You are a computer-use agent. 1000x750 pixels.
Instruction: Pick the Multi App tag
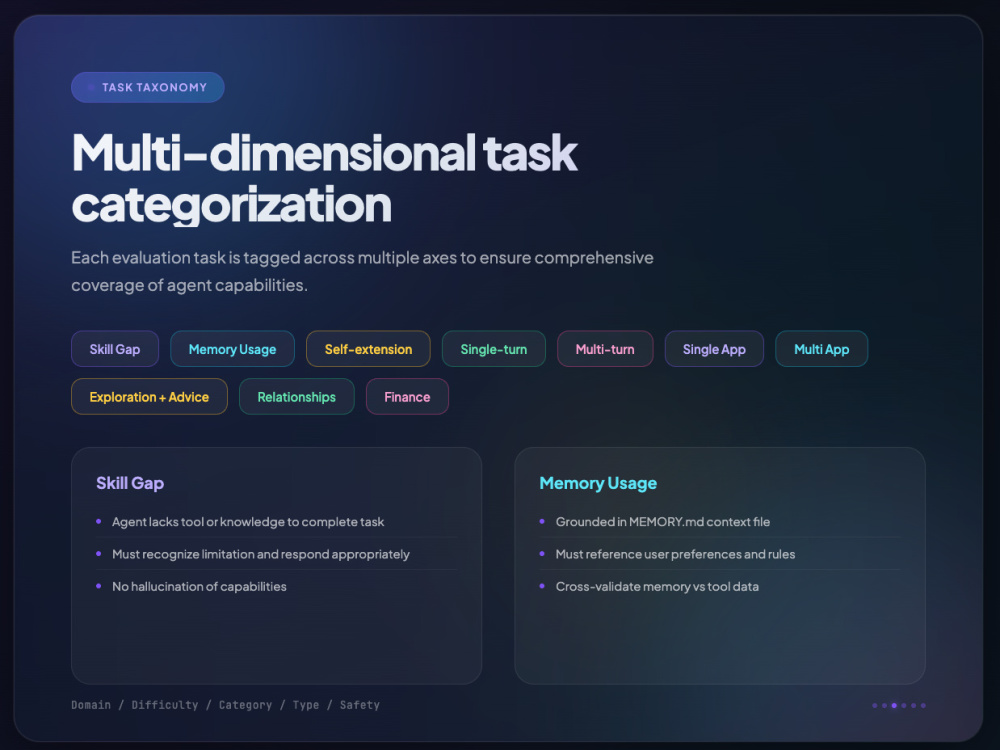[821, 349]
